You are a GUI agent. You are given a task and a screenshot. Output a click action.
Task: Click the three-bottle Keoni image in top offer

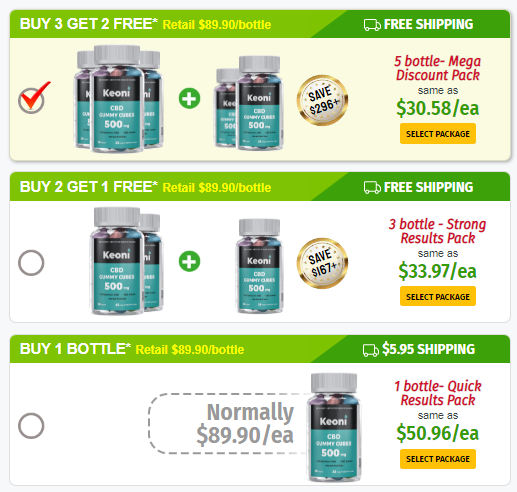point(118,99)
